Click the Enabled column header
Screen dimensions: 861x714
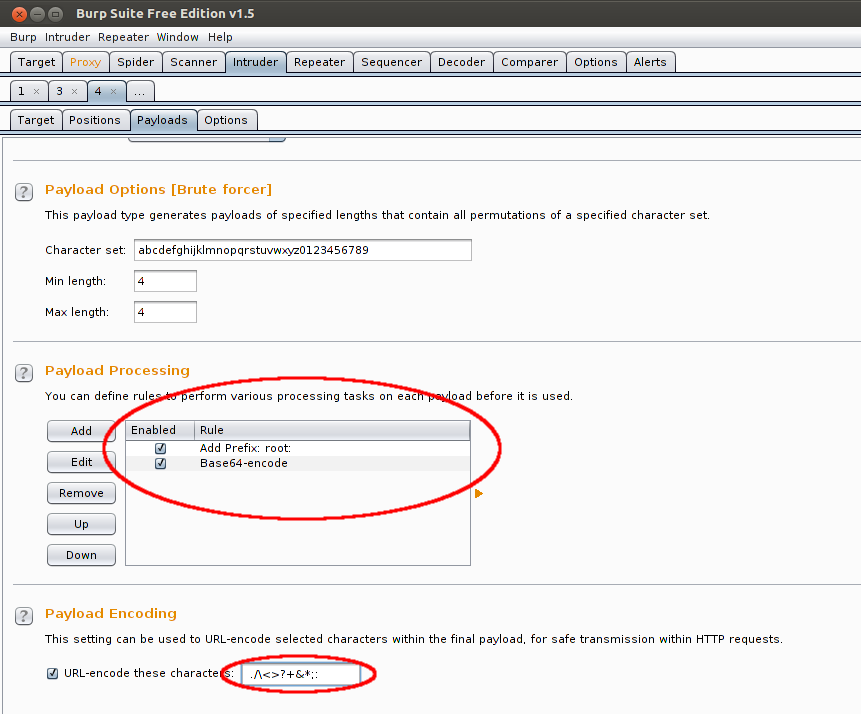[160, 430]
